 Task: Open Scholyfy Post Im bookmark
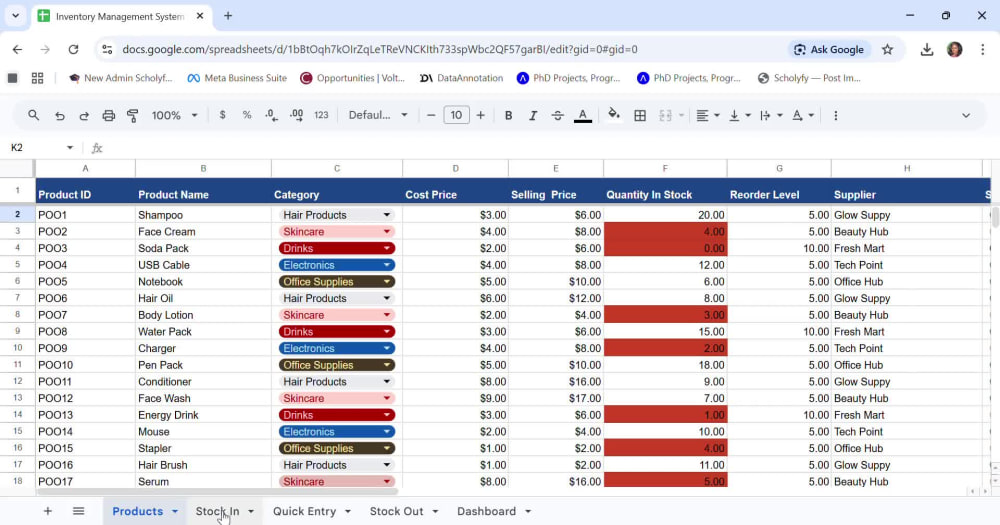coord(809,78)
